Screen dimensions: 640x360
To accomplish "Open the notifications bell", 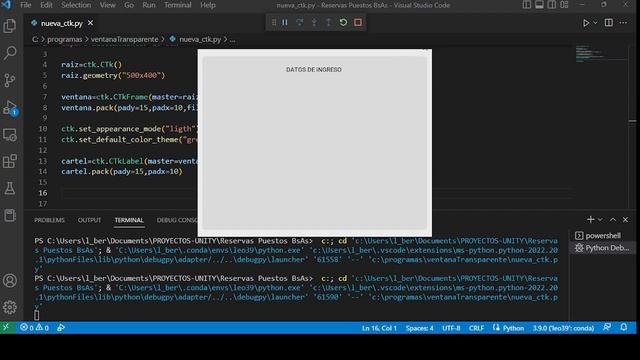I will tap(624, 327).
